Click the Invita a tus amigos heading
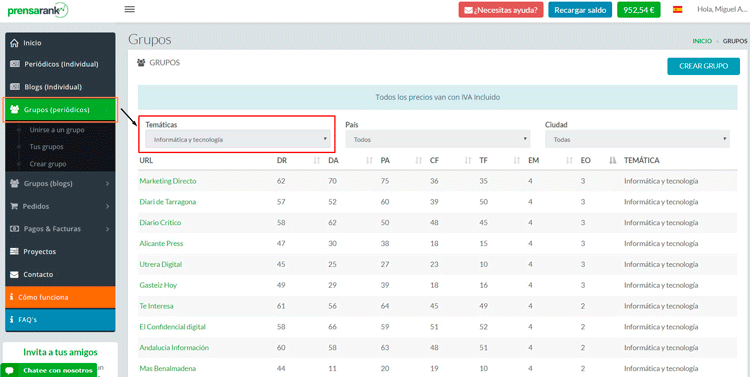750x377 pixels. click(x=60, y=353)
